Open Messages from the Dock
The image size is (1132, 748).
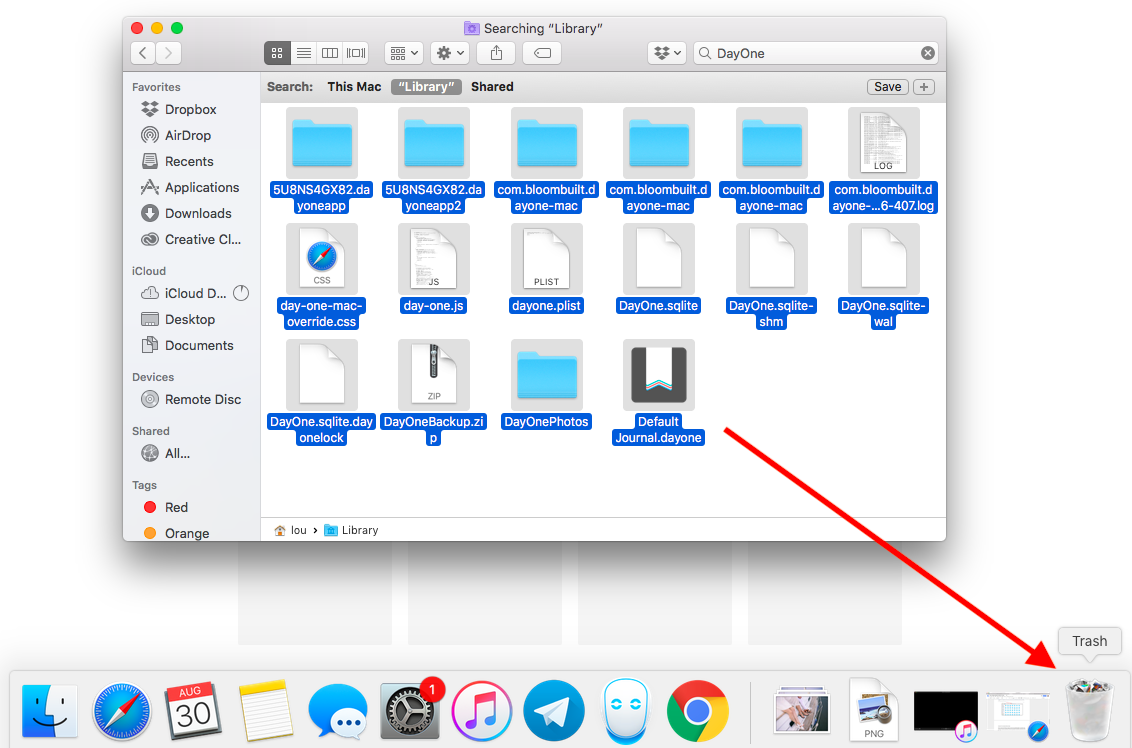click(337, 712)
